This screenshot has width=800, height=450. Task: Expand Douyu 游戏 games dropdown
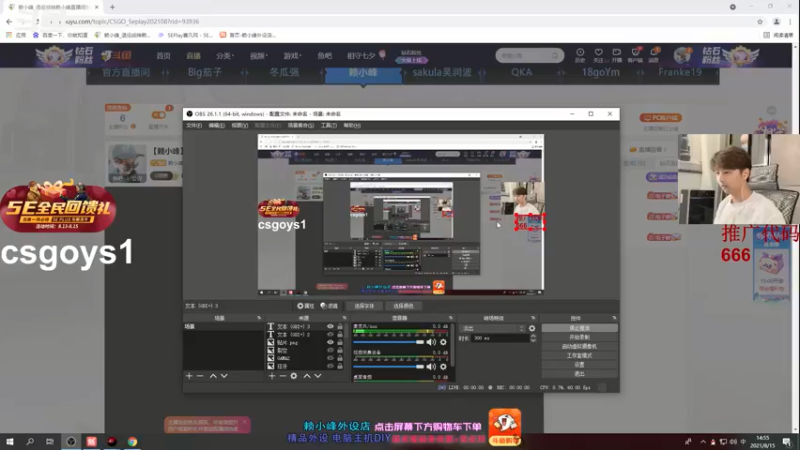(292, 56)
